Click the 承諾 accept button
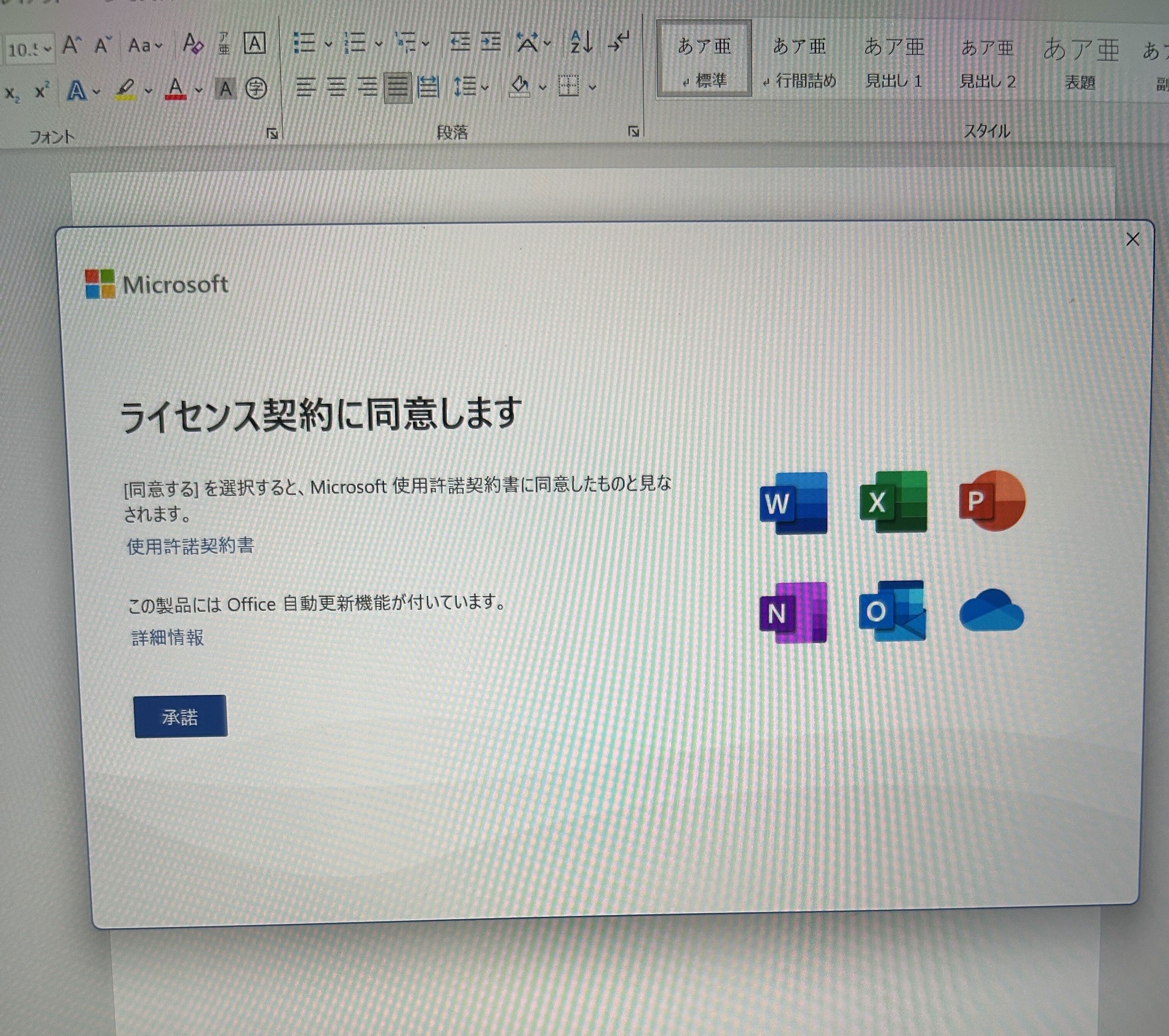The image size is (1169, 1036). point(180,716)
